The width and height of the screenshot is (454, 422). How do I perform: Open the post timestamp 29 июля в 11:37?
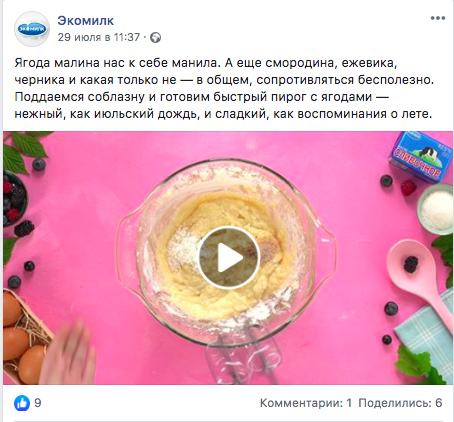(x=98, y=37)
